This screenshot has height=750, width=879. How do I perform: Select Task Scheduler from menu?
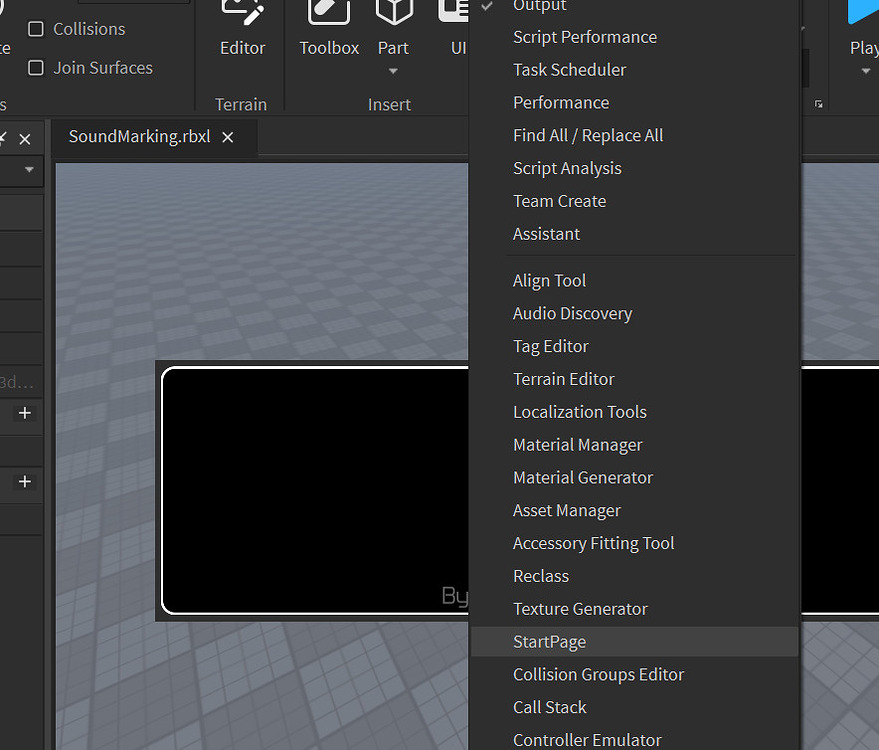click(x=634, y=70)
